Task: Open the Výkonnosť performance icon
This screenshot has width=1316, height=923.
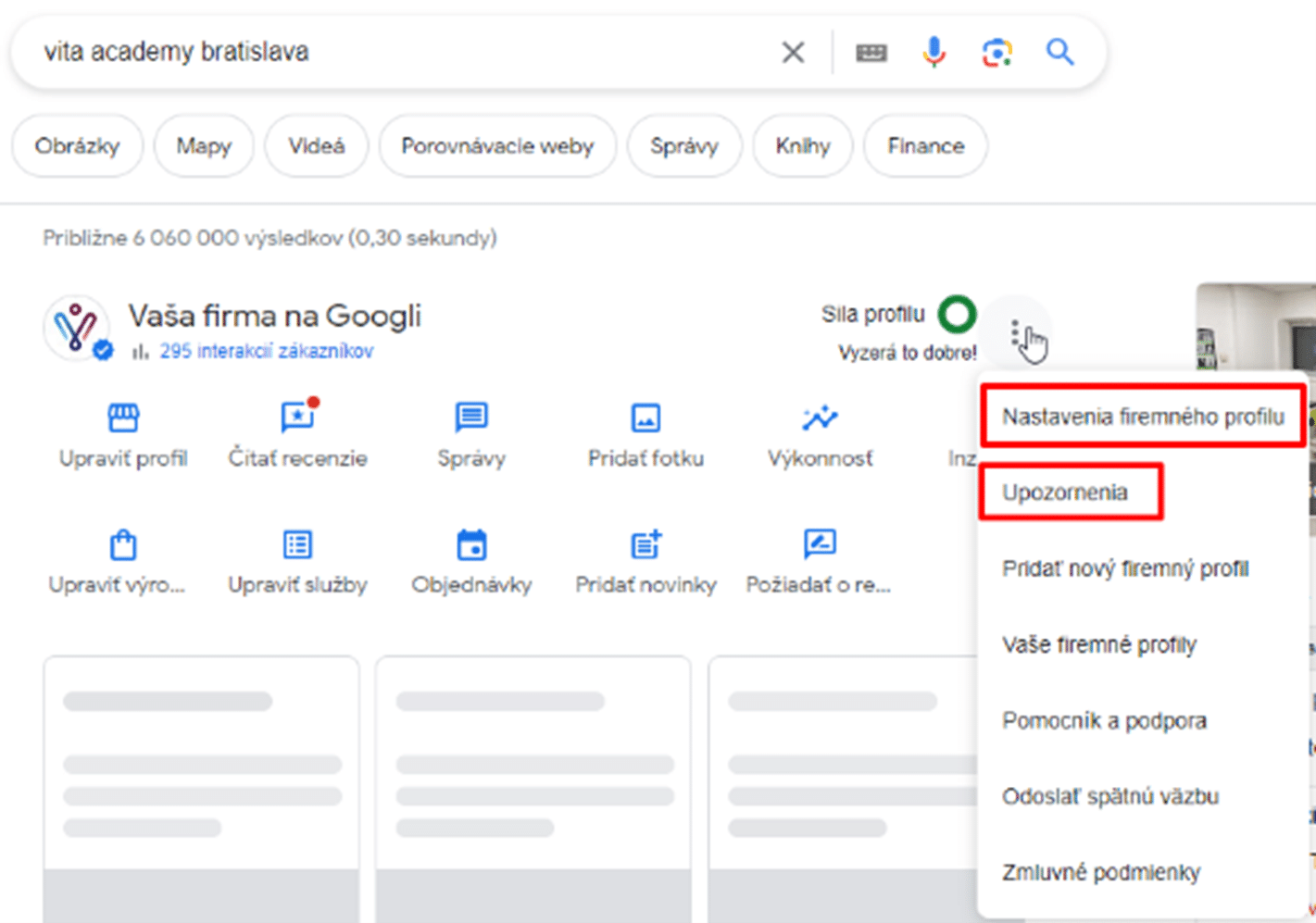Action: tap(820, 418)
